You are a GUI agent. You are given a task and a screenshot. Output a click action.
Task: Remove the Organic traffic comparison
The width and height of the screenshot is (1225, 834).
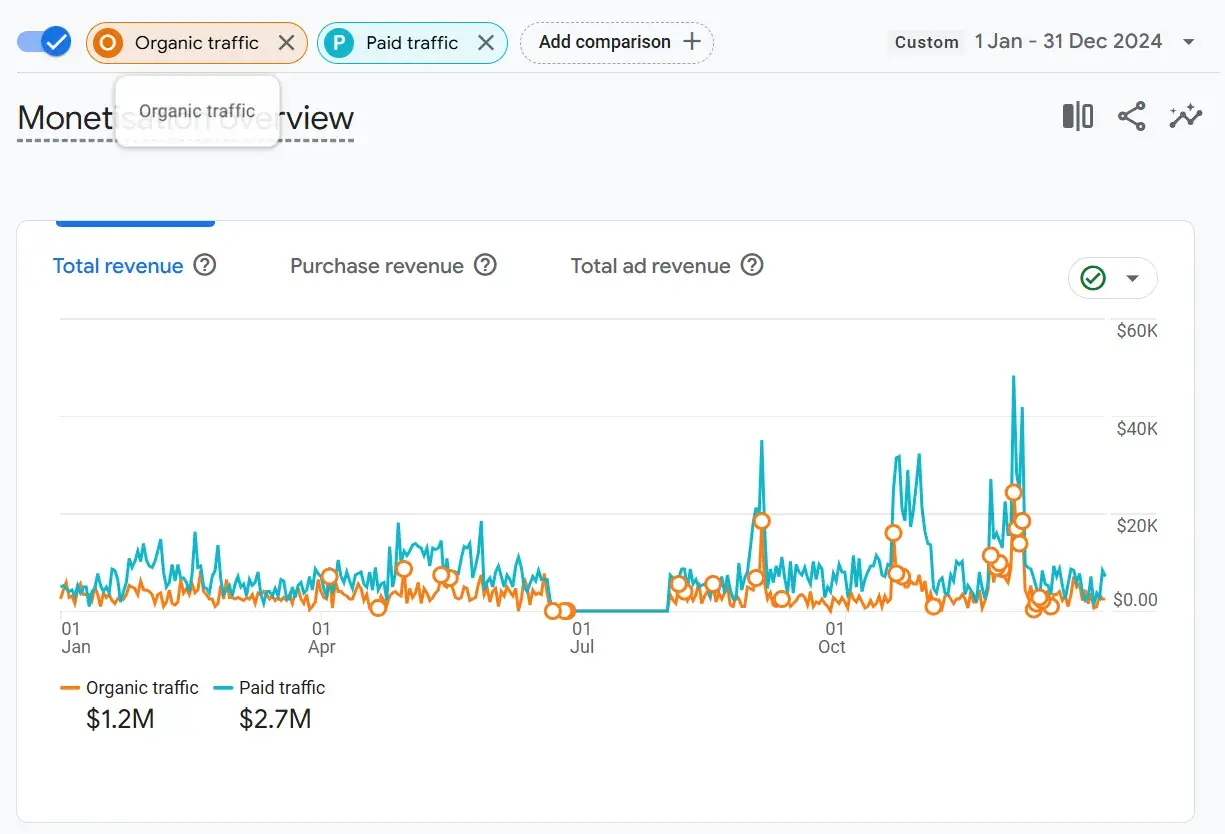click(286, 43)
